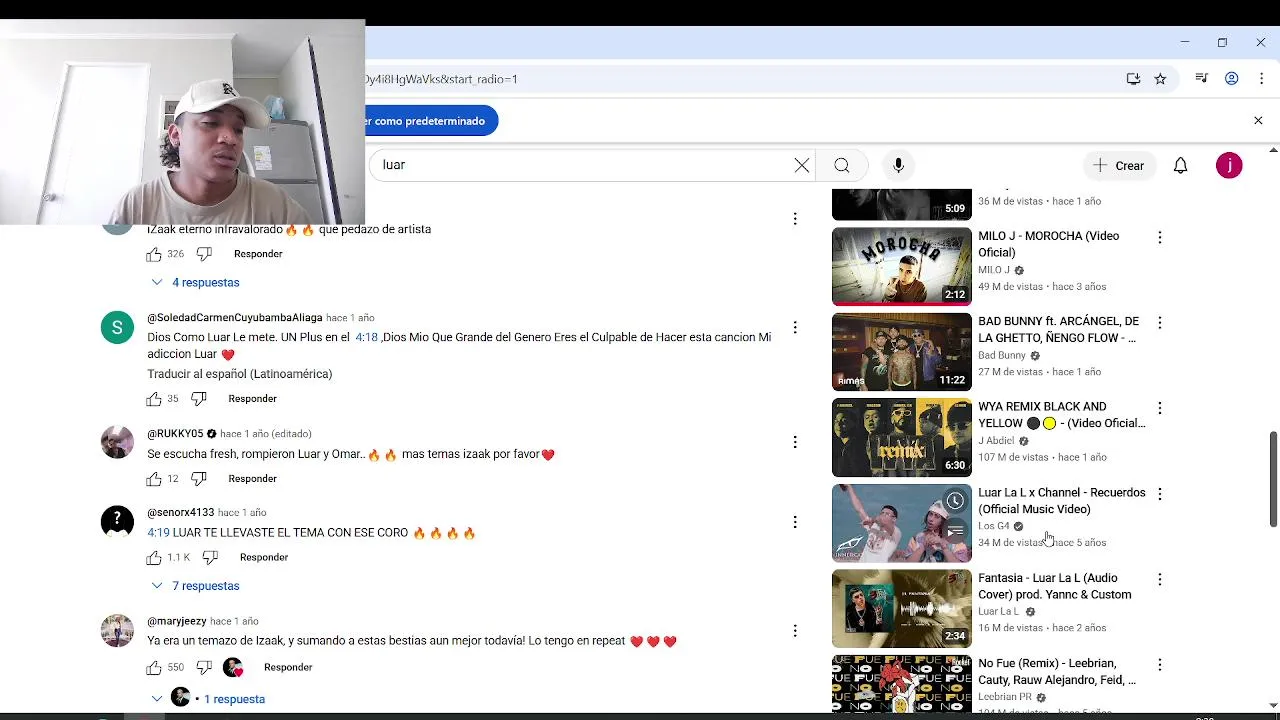
Task: Like RUKKY05's comment
Action: tap(154, 479)
